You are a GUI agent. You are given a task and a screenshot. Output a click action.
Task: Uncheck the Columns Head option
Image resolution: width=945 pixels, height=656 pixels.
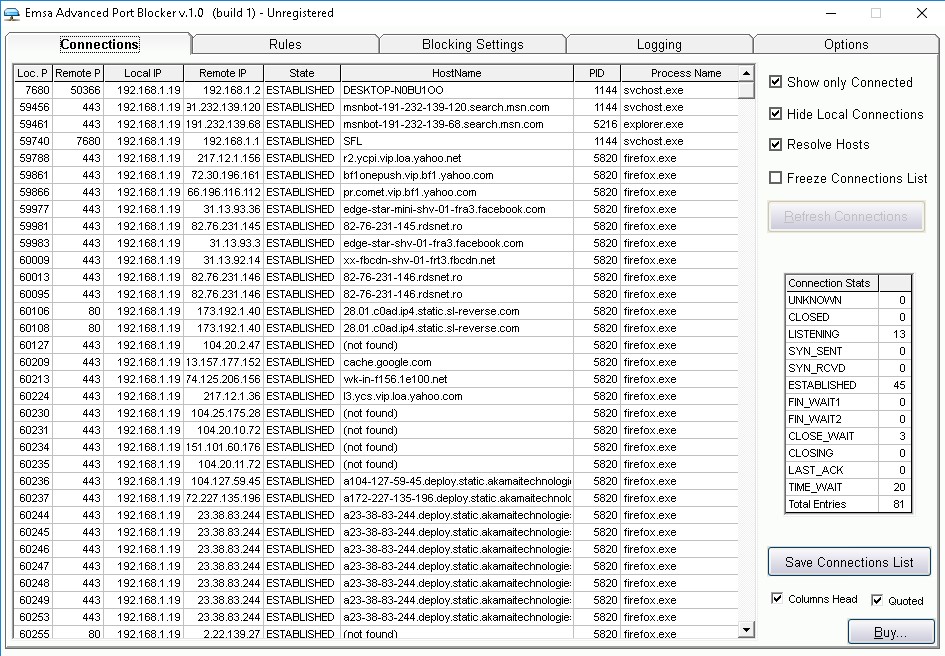coord(777,598)
